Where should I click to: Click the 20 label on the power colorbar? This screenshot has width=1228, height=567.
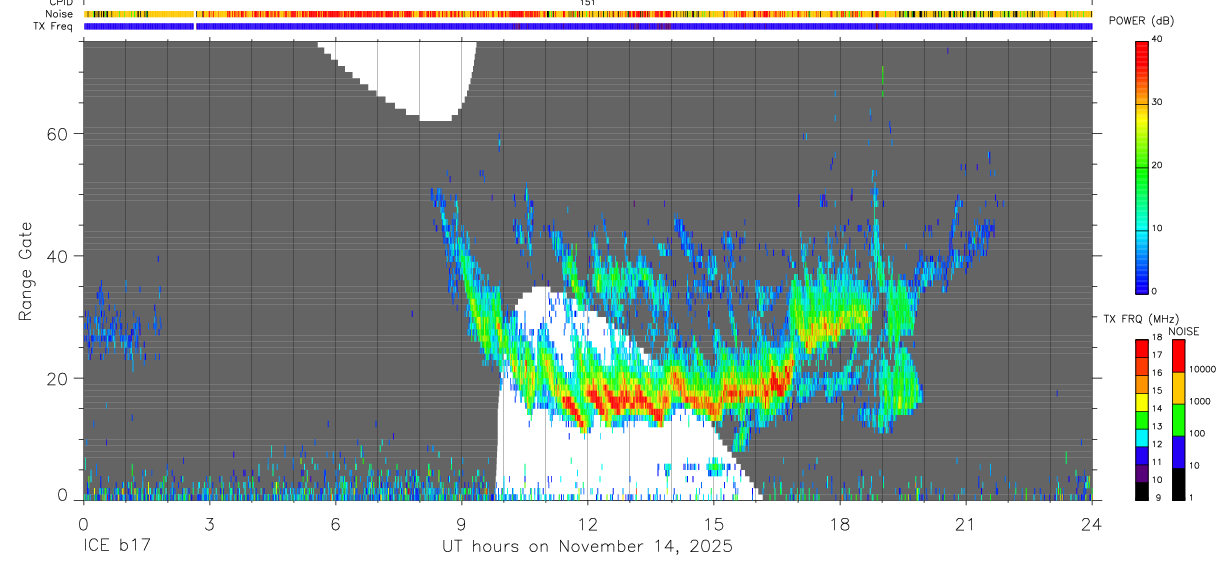click(1158, 165)
